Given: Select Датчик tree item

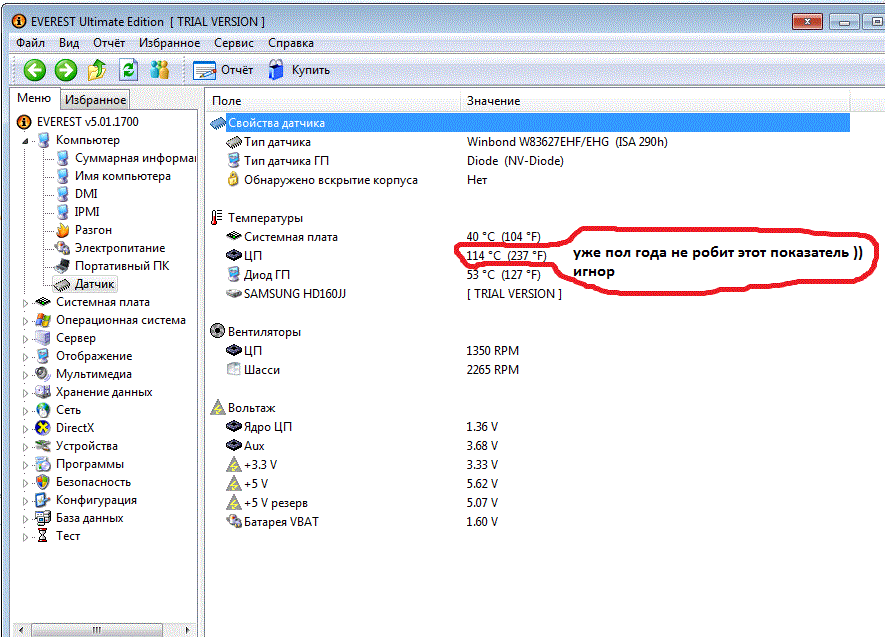Looking at the screenshot, I should (x=94, y=284).
